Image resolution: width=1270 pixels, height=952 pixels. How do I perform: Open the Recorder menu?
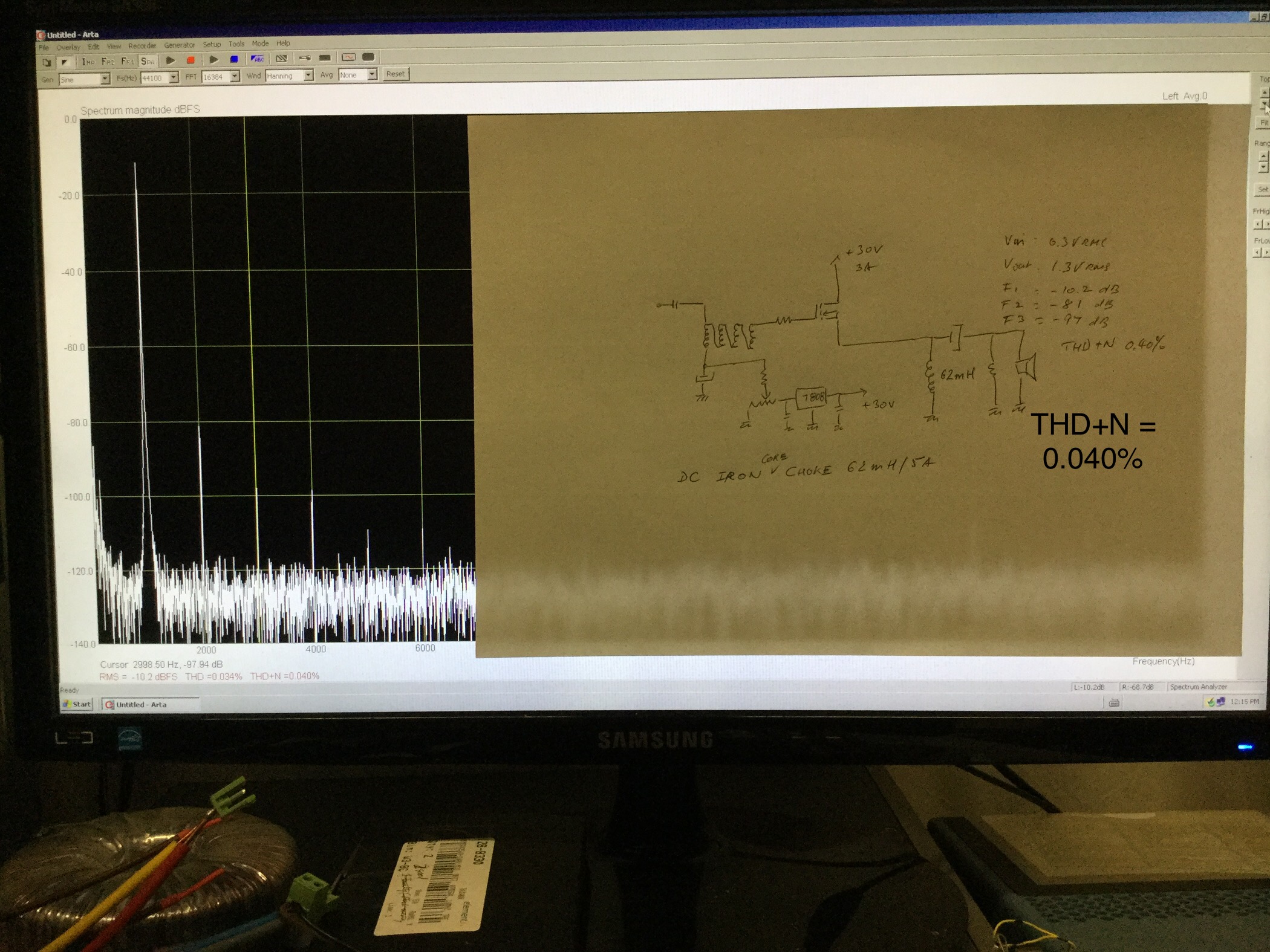click(142, 45)
